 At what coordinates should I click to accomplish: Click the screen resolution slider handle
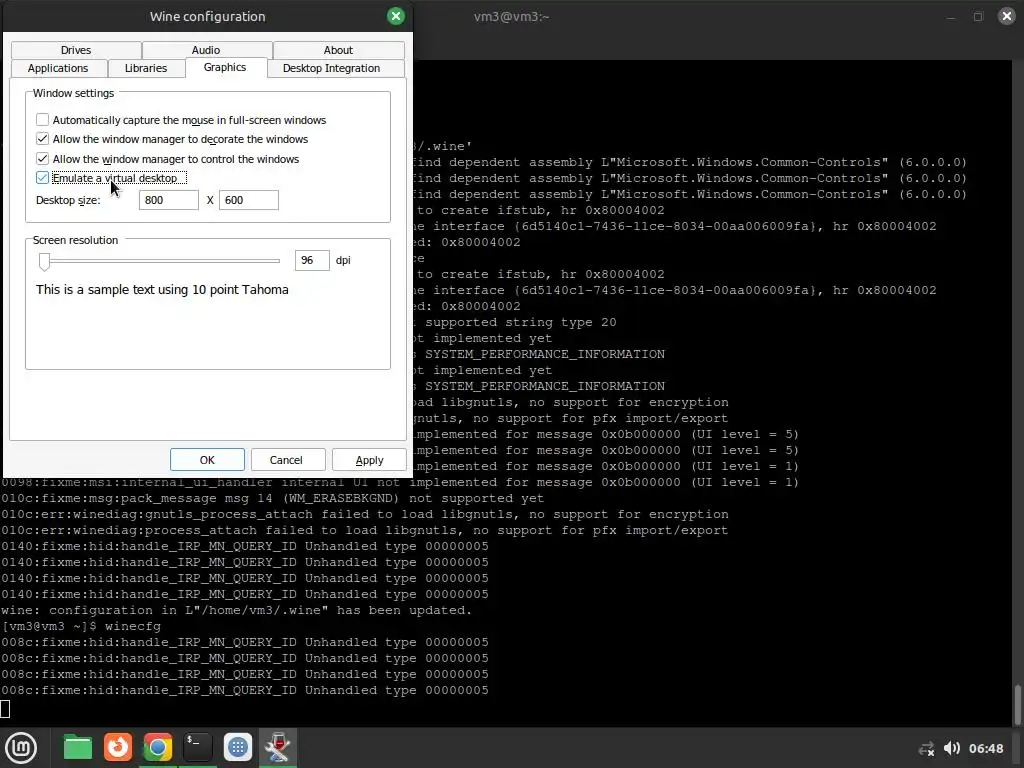coord(44,261)
